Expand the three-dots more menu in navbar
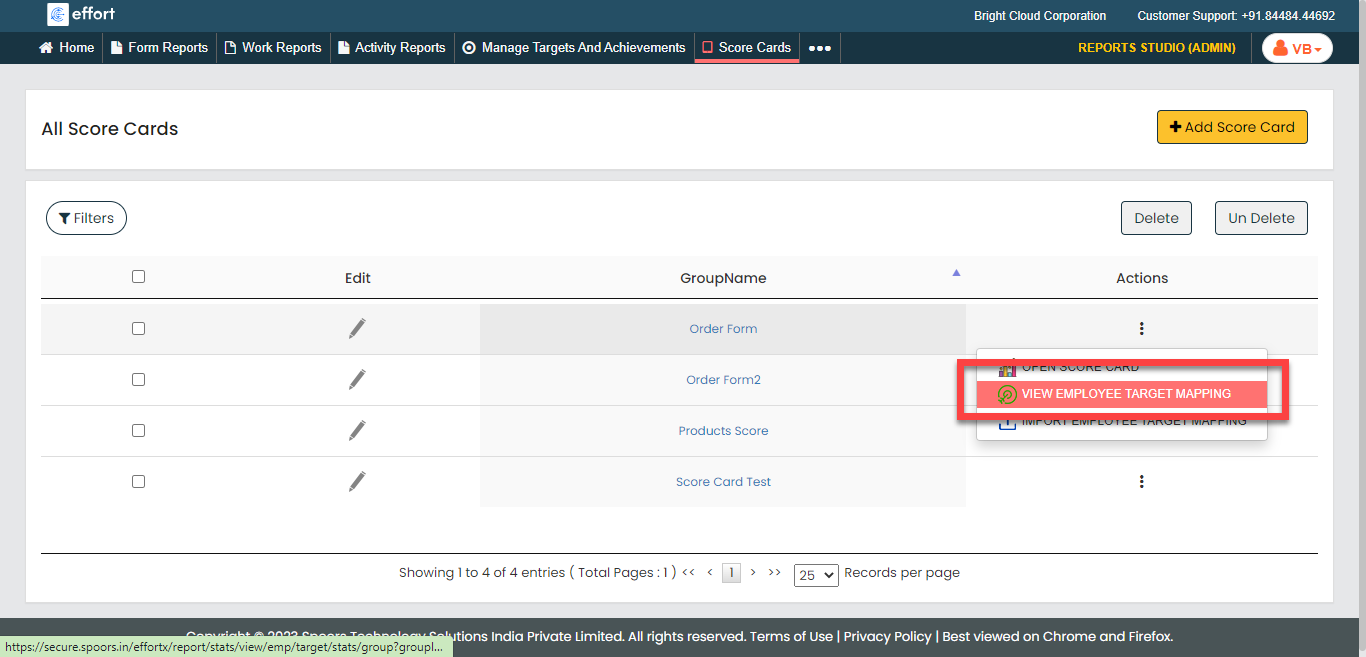This screenshot has height=657, width=1366. tap(819, 48)
